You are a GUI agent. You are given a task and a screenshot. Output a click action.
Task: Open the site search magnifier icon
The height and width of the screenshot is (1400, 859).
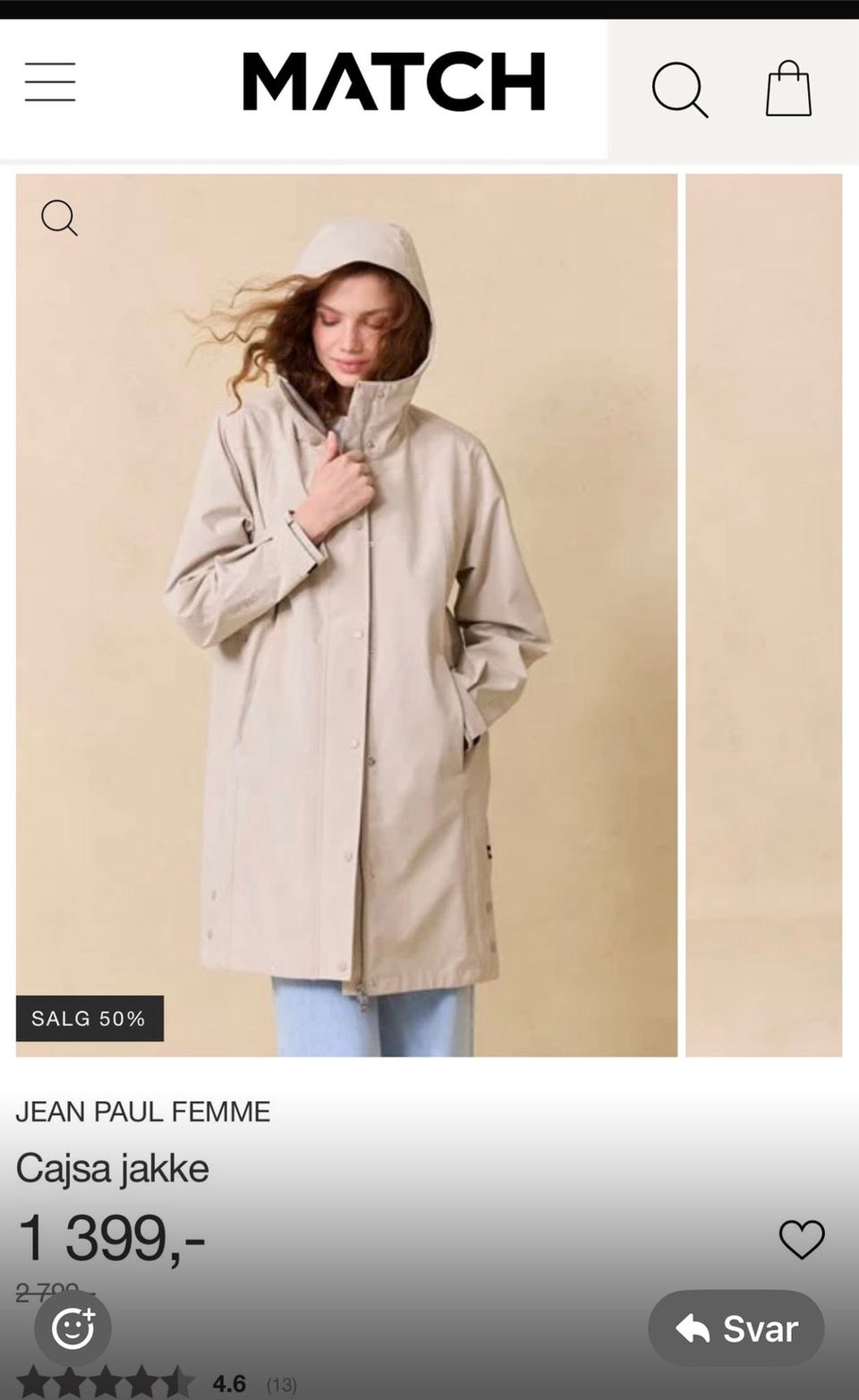[680, 90]
